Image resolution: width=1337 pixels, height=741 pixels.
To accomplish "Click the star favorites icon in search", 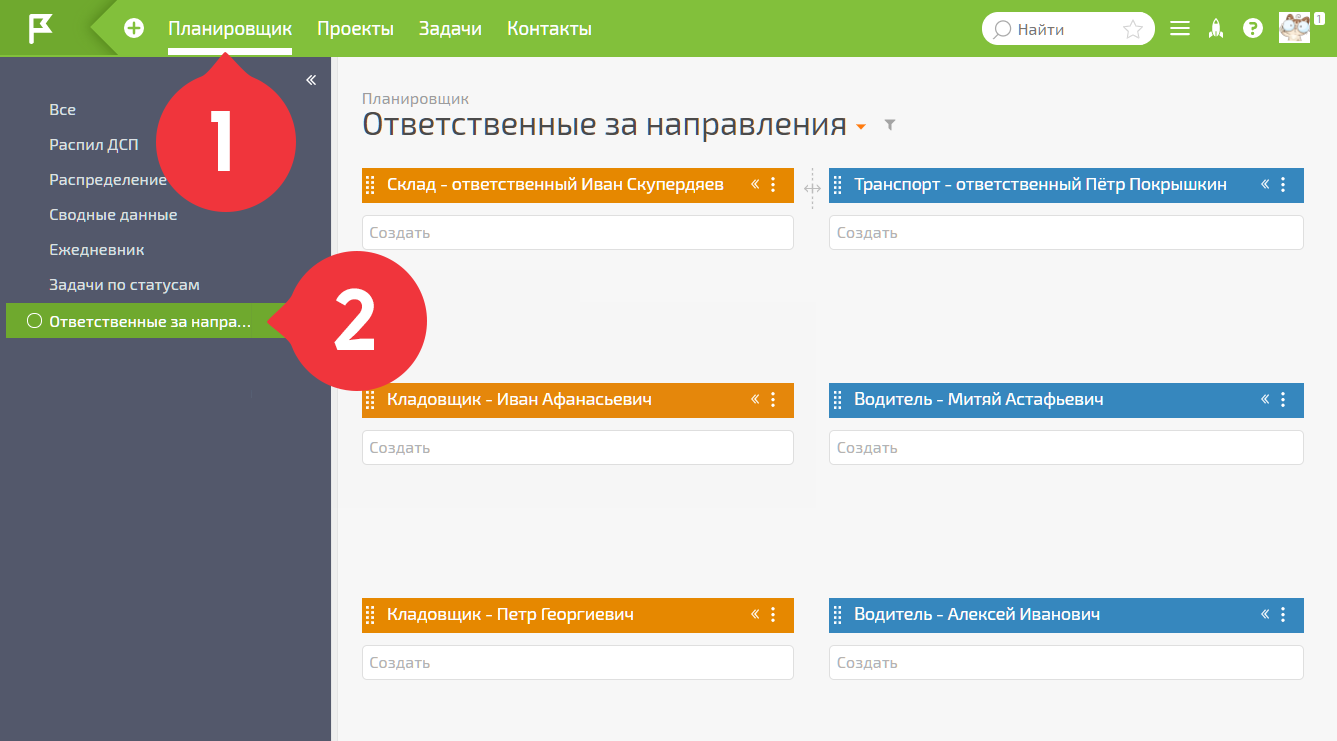I will click(x=1133, y=29).
